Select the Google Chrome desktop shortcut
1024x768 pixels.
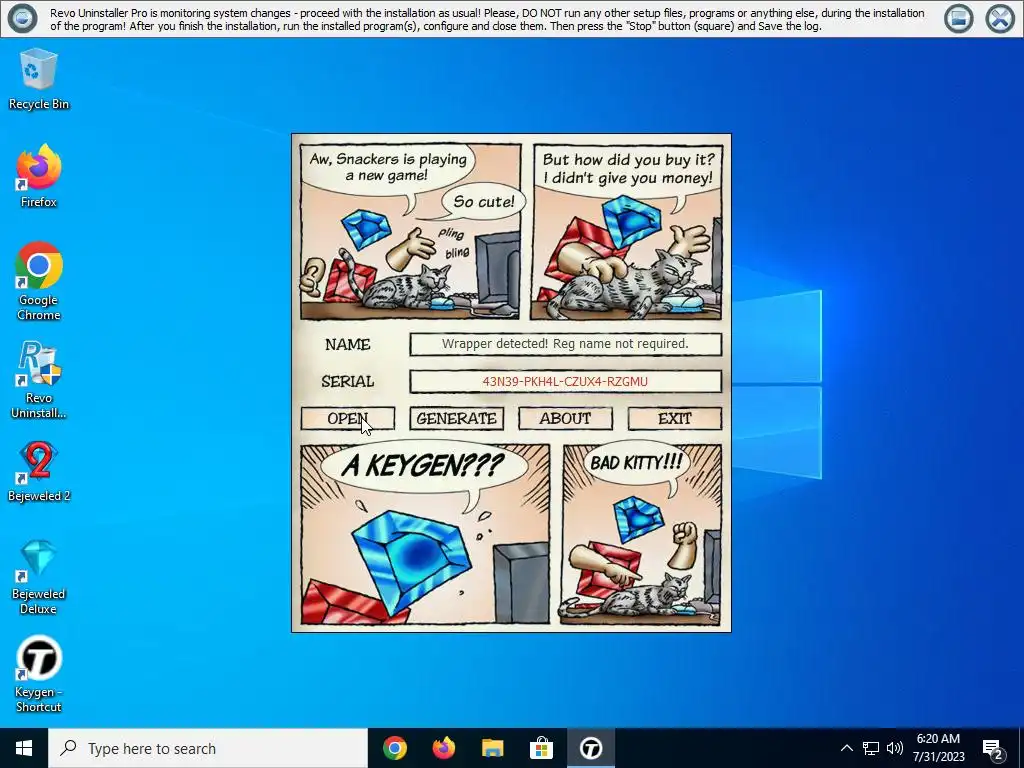click(39, 281)
